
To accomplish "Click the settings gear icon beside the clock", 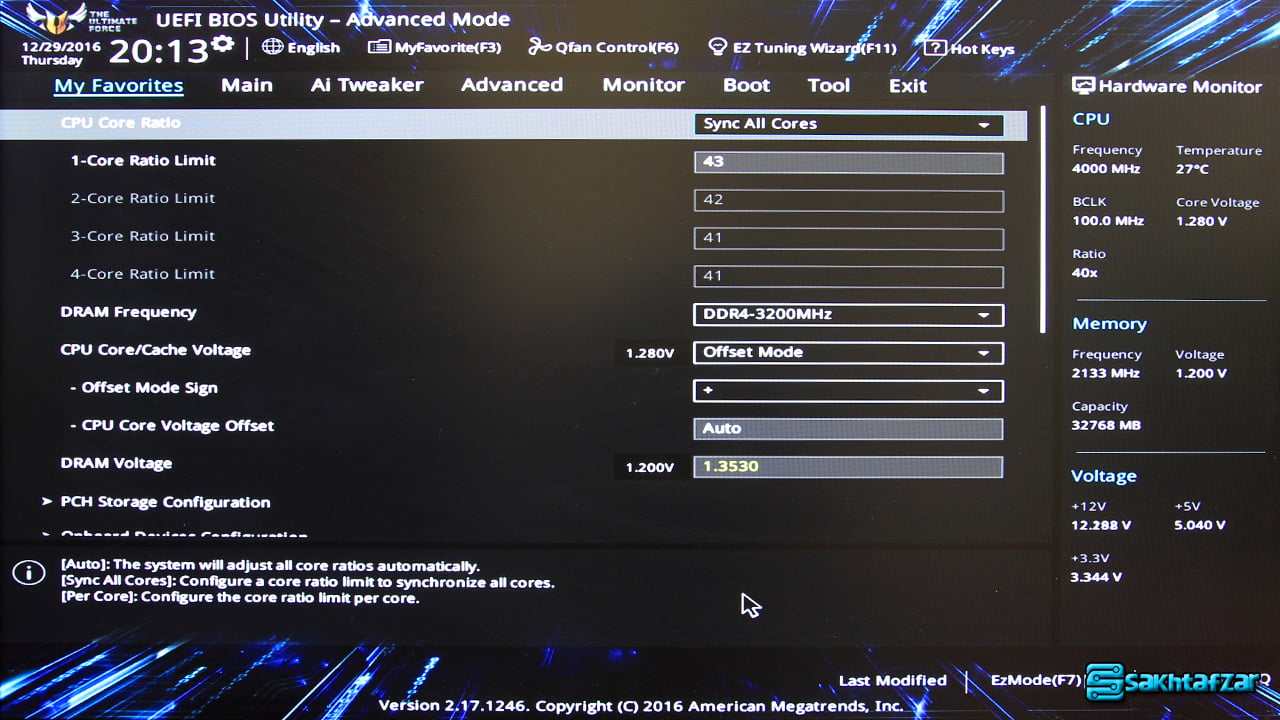I will tap(223, 45).
